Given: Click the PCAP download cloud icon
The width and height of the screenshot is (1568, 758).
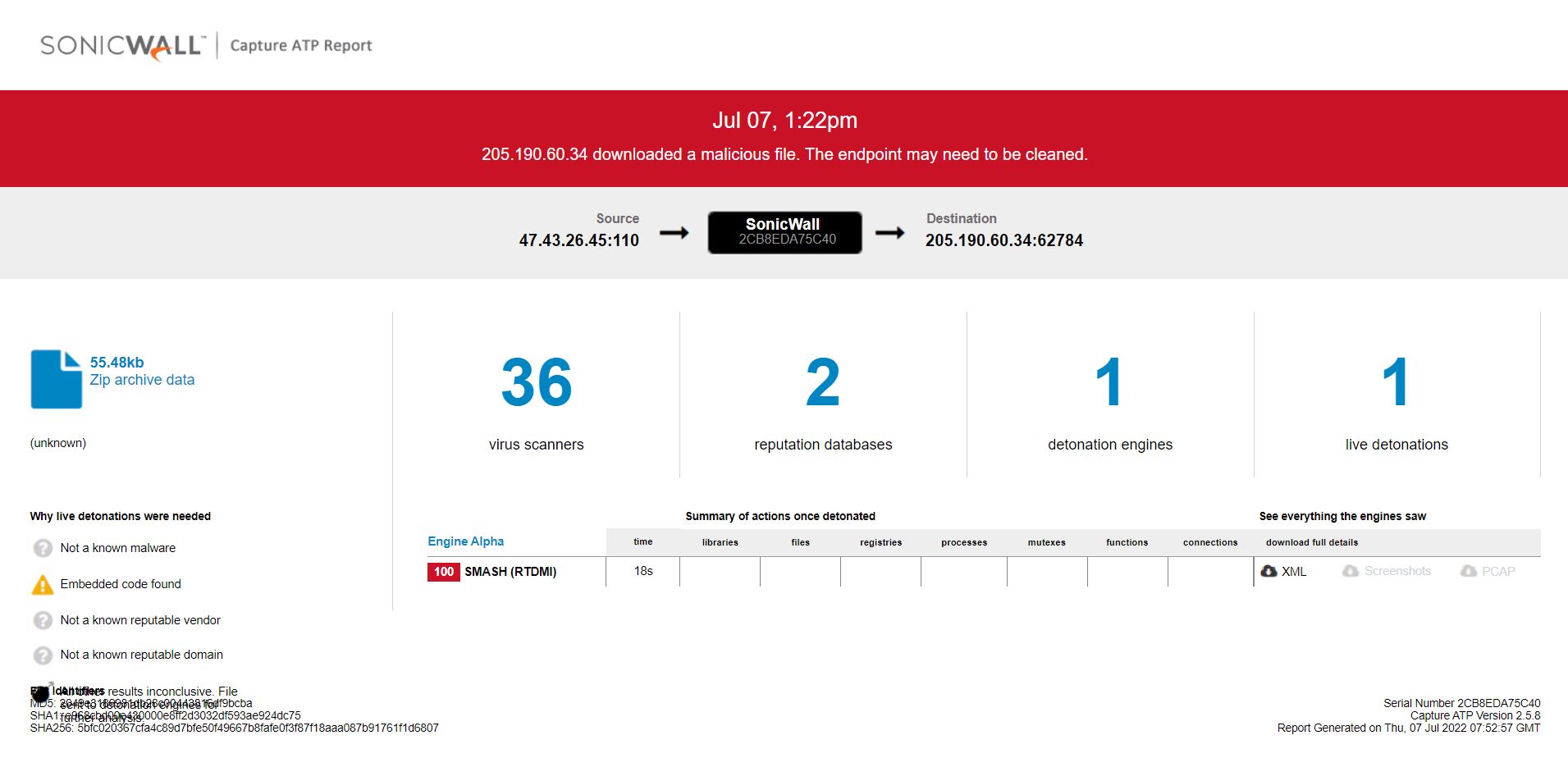Looking at the screenshot, I should [x=1469, y=571].
